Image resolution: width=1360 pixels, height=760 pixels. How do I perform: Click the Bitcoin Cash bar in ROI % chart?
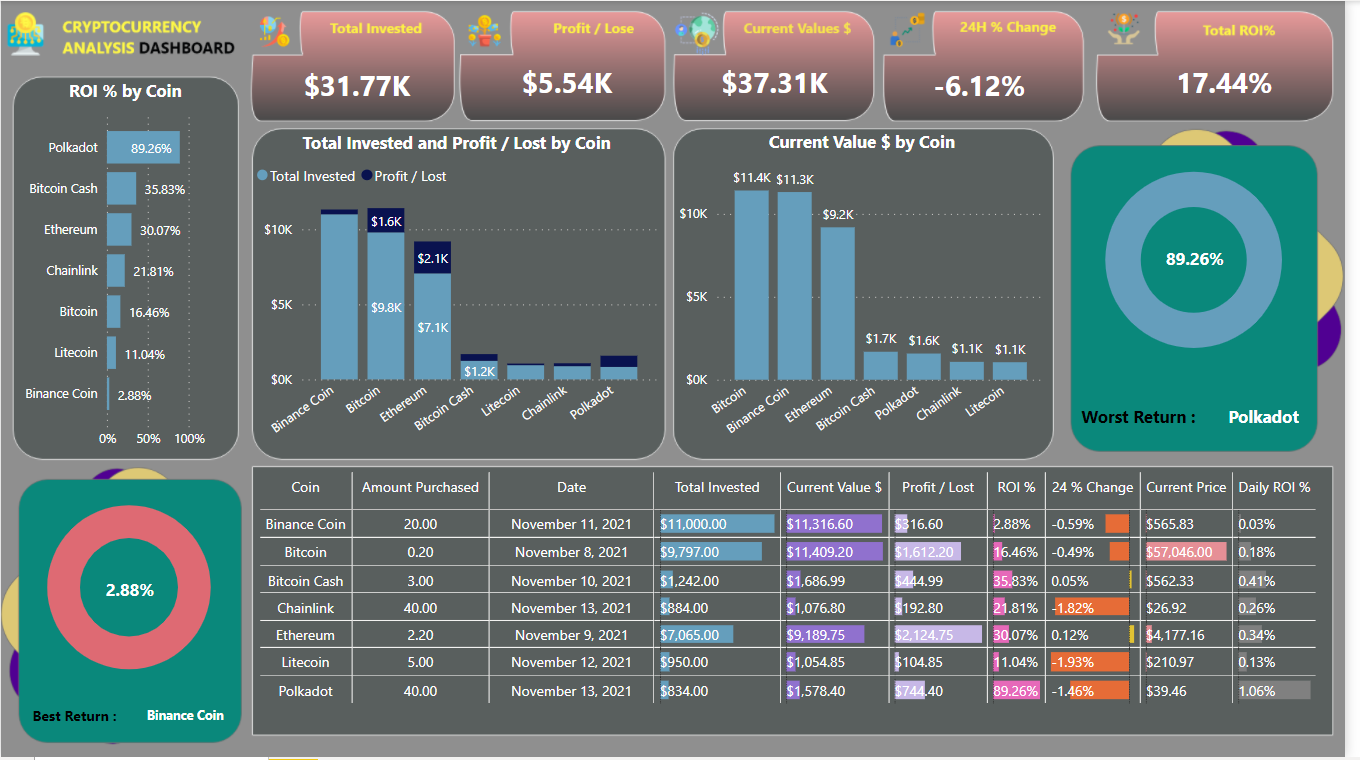tap(122, 188)
